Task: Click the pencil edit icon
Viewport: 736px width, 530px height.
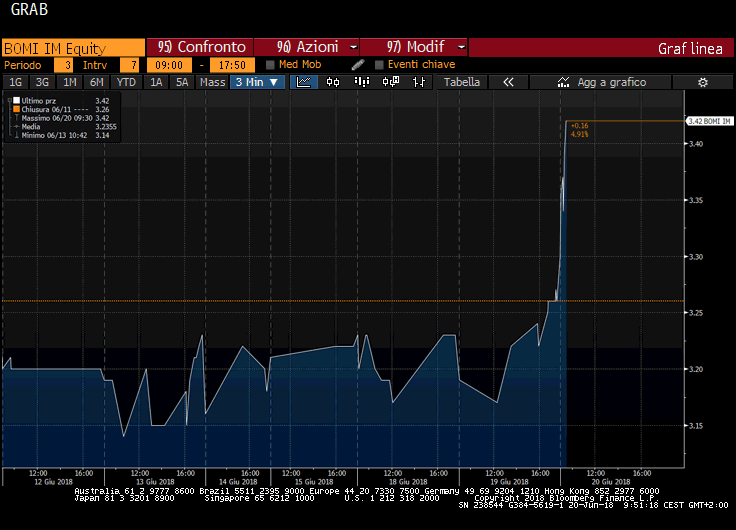Action: [357, 65]
